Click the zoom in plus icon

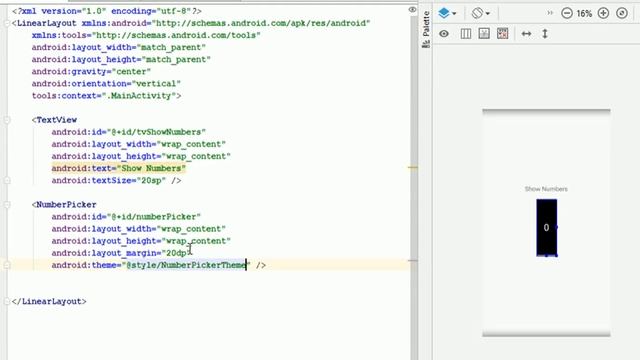click(603, 13)
